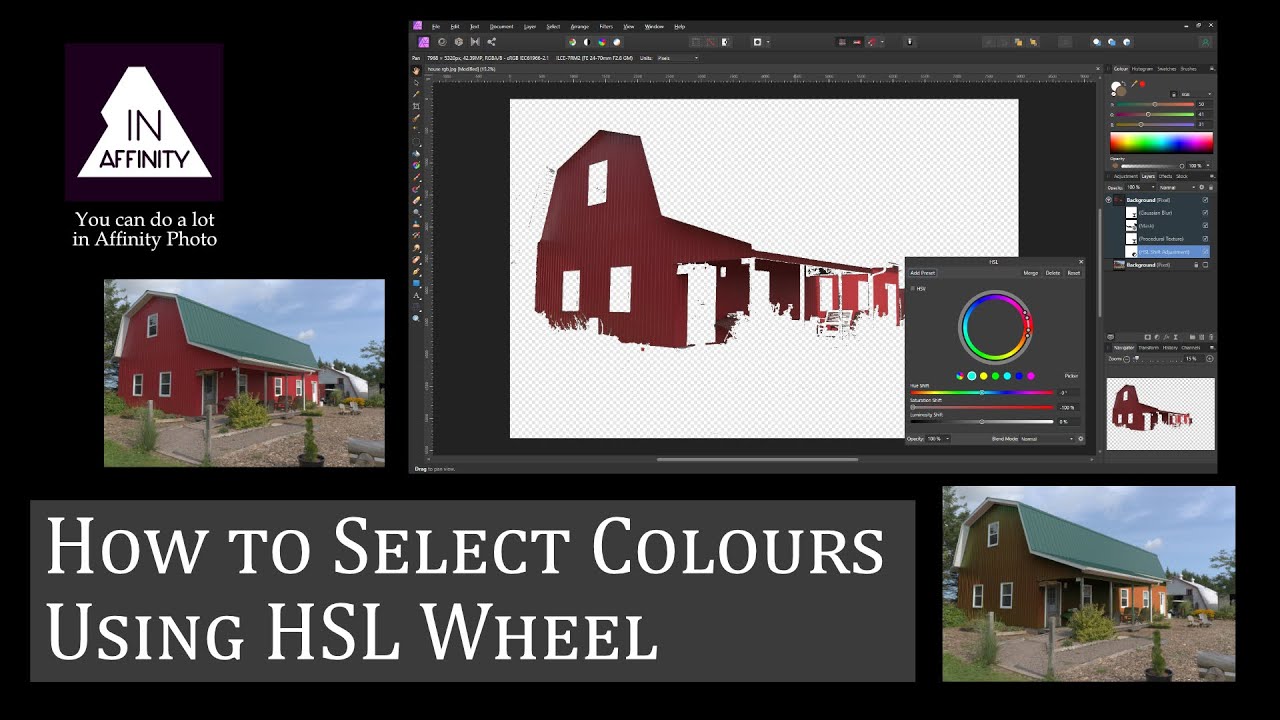Screen dimensions: 1280x720
Task: Open the Filters menu
Action: point(606,26)
